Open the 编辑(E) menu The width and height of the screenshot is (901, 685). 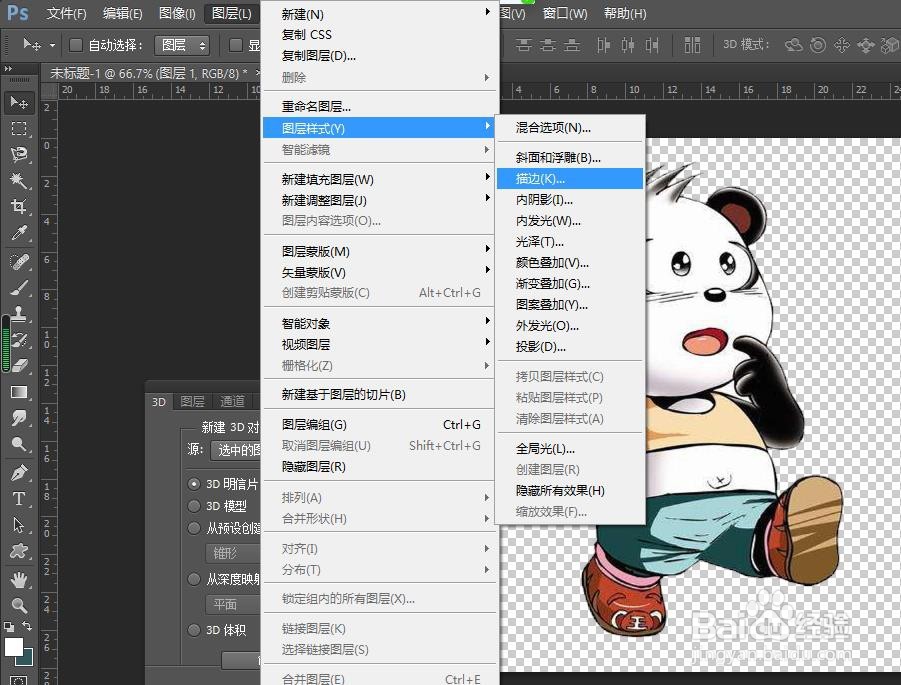122,13
